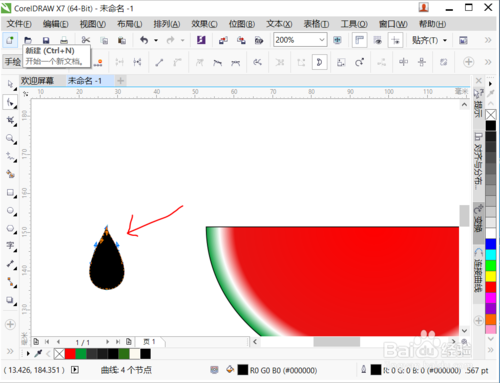Click the full screen preview icon
The height and width of the screenshot is (383, 500).
point(337,40)
